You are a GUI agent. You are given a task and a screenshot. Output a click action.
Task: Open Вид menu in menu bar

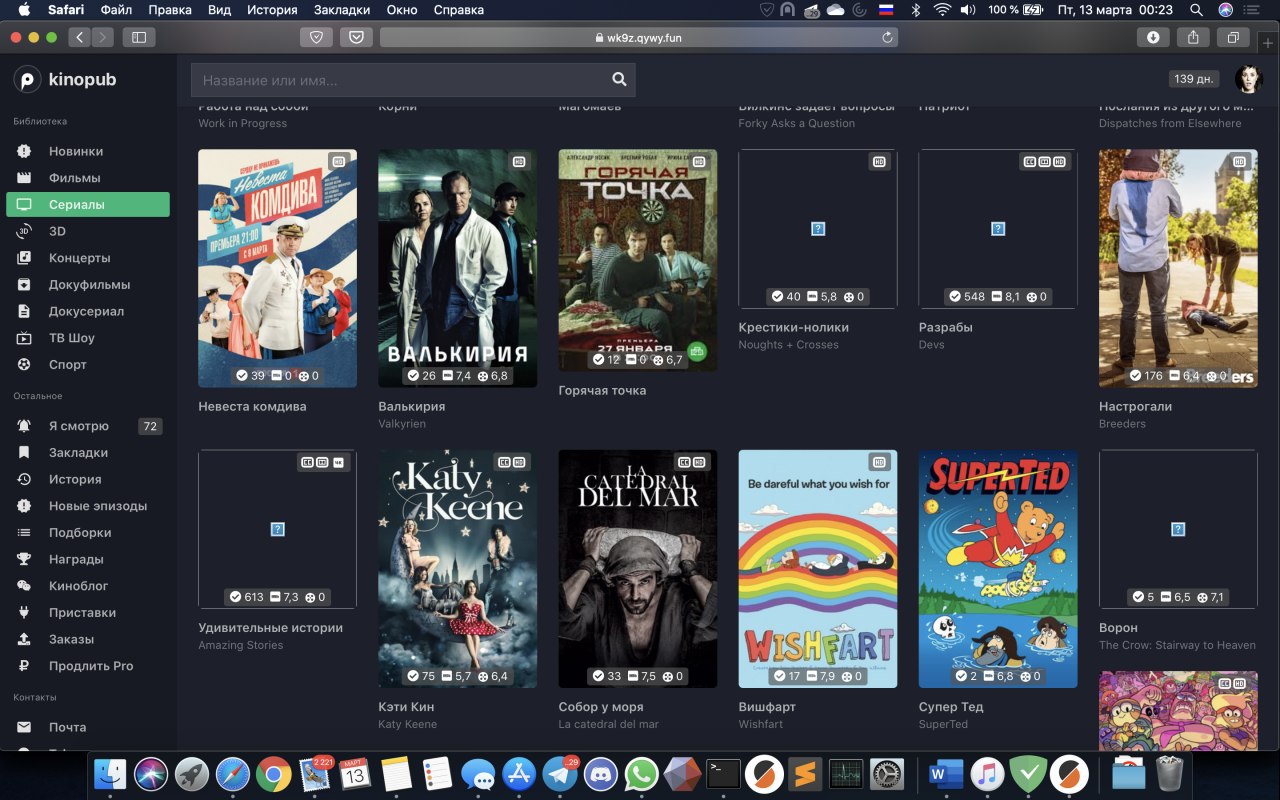click(219, 10)
